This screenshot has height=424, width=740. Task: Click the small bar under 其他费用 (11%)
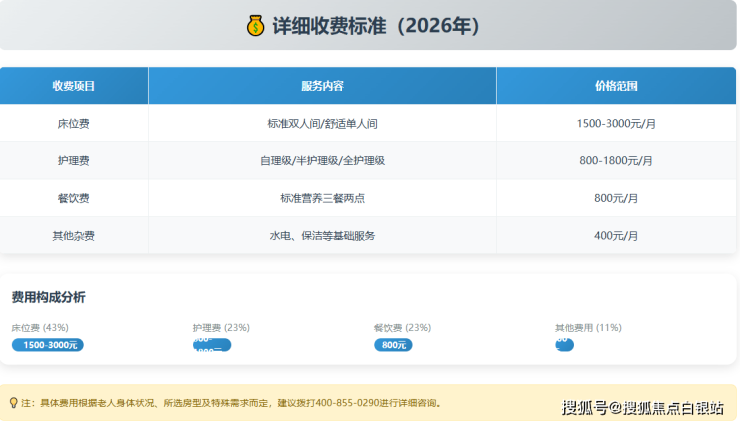tap(564, 344)
